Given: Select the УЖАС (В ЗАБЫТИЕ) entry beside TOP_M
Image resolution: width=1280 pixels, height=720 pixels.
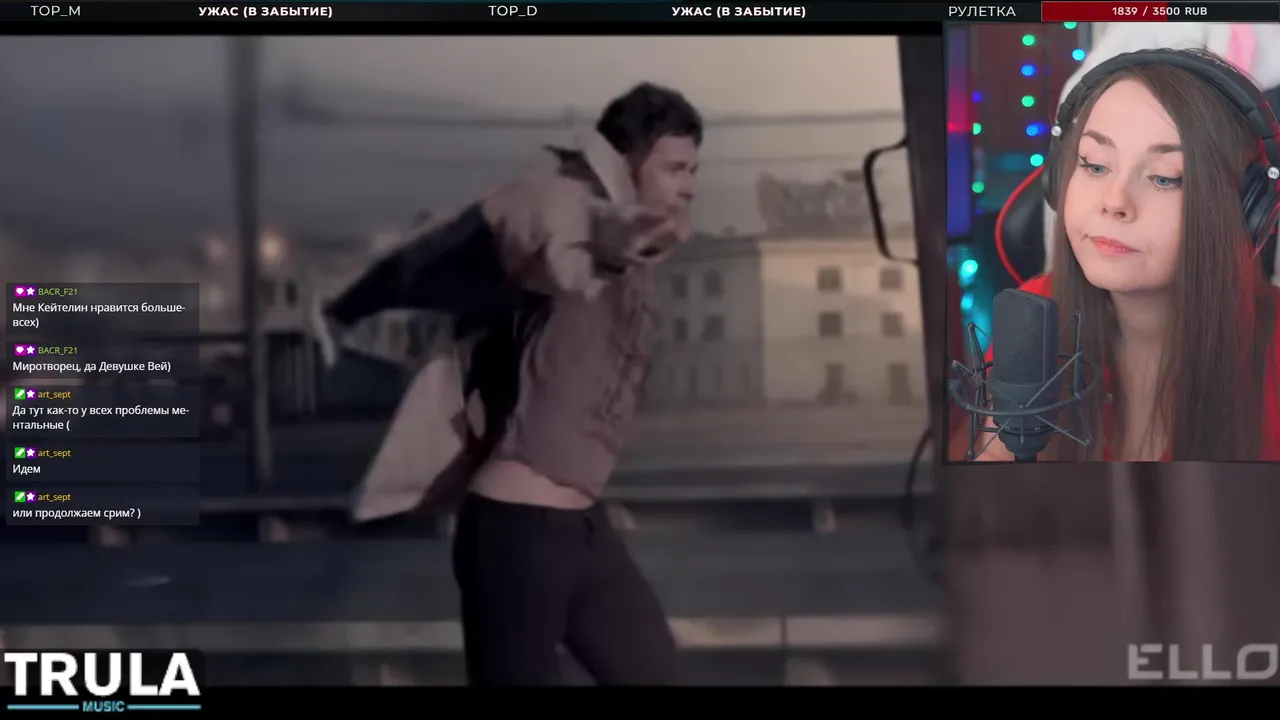Looking at the screenshot, I should click(265, 11).
